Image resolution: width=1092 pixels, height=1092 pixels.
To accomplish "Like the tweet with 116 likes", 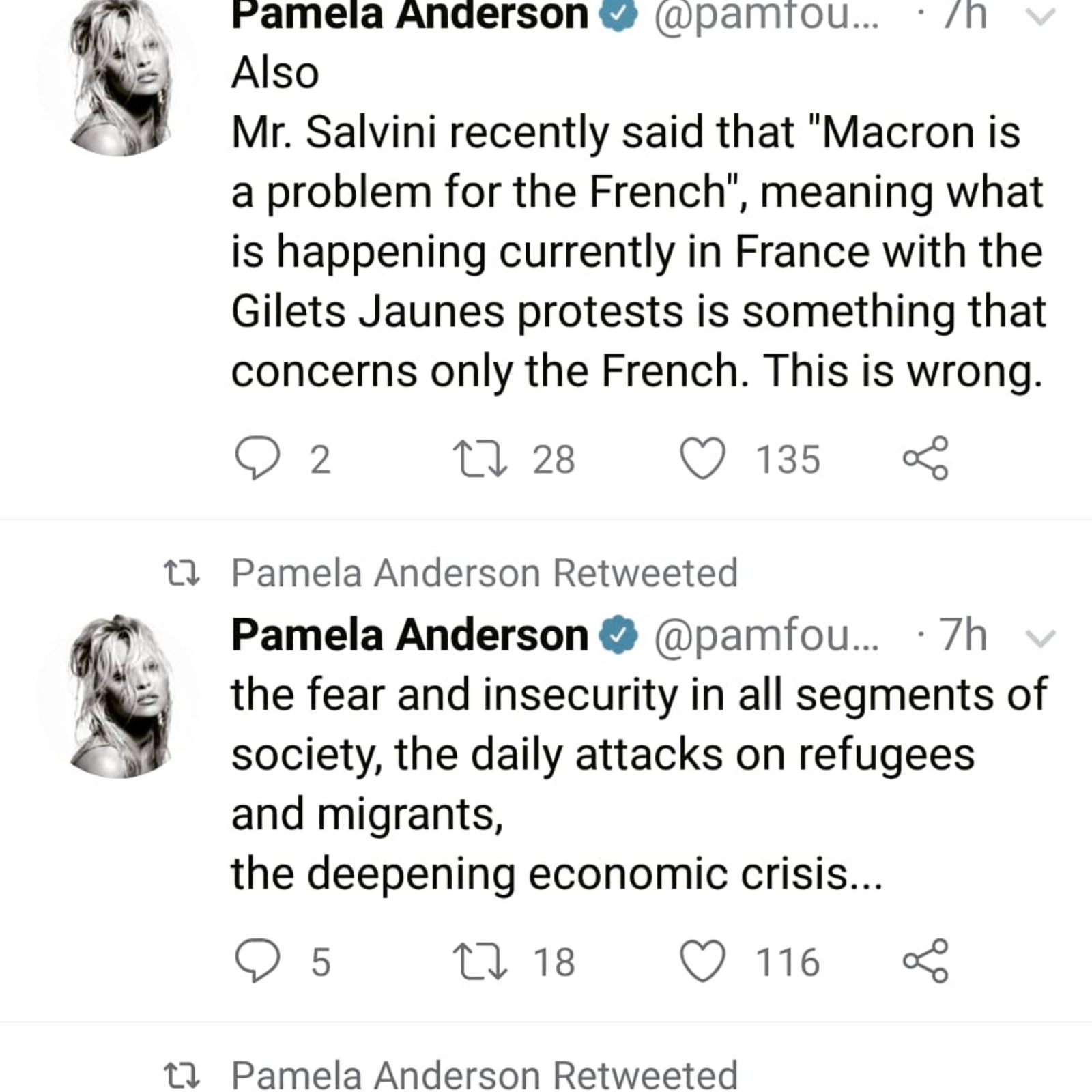I will (703, 961).
